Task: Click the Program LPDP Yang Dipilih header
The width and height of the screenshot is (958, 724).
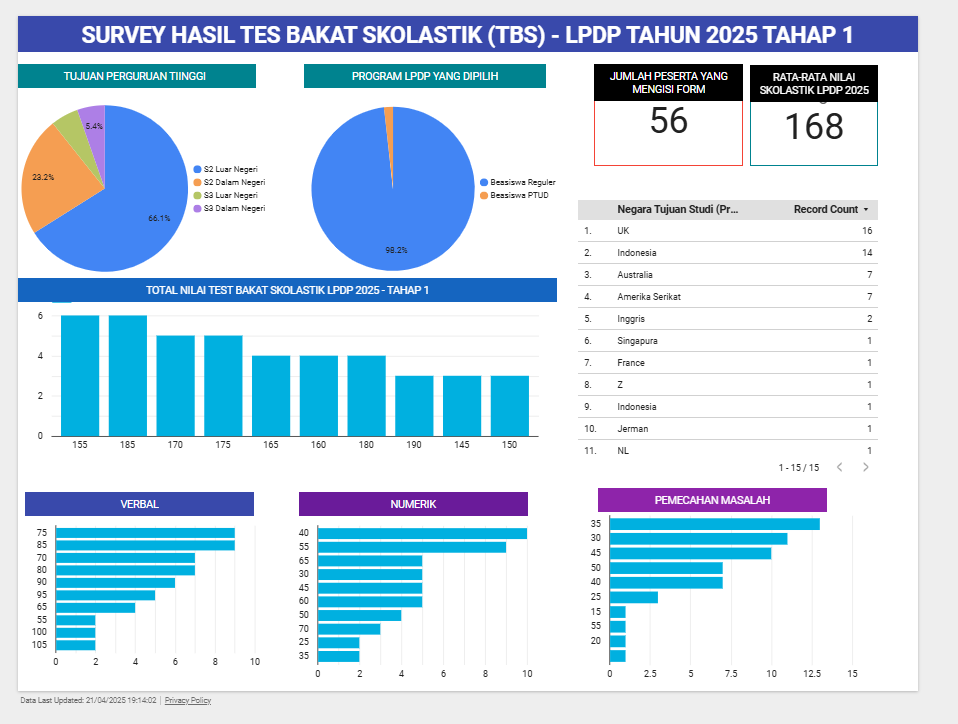Action: click(x=425, y=76)
